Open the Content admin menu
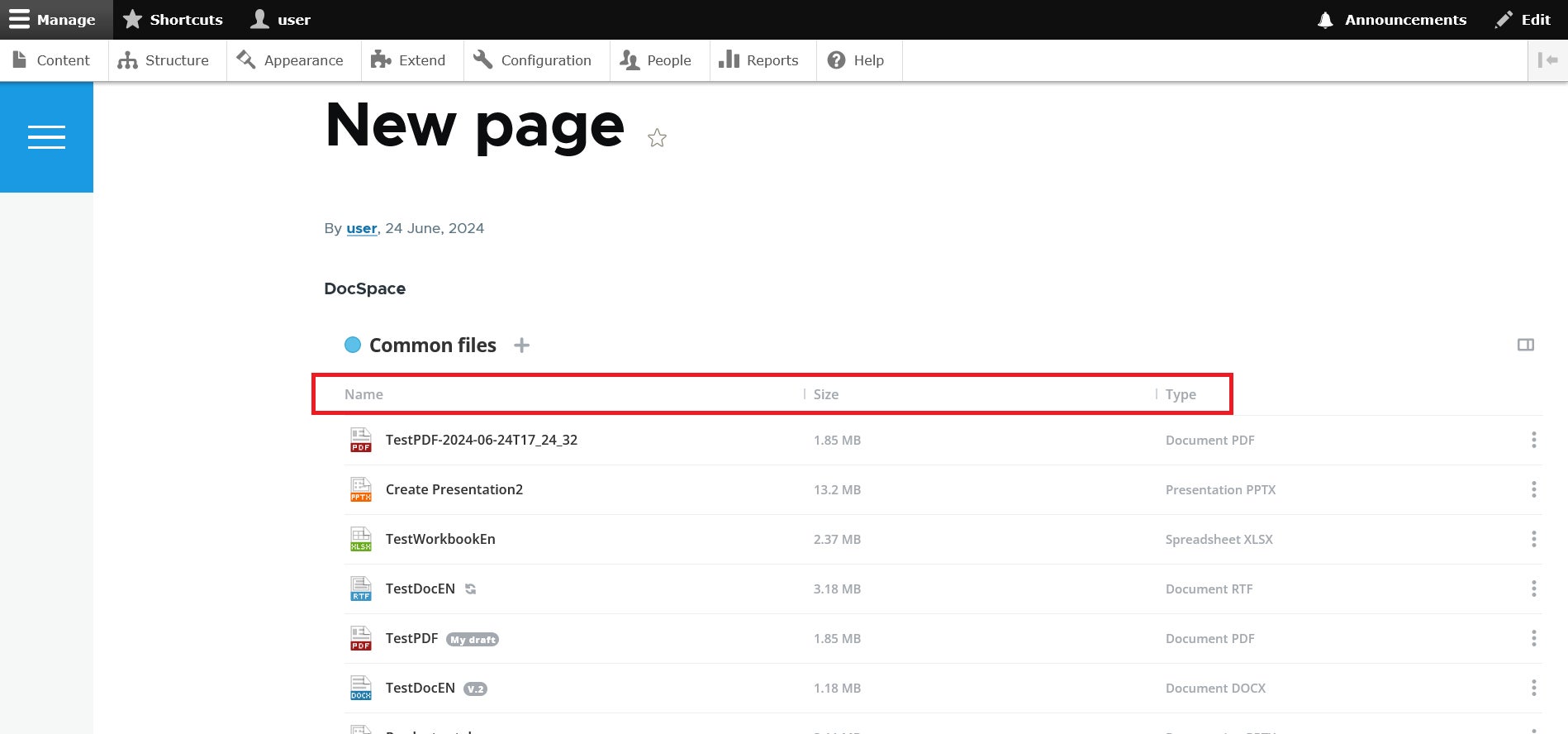This screenshot has height=734, width=1568. point(54,60)
